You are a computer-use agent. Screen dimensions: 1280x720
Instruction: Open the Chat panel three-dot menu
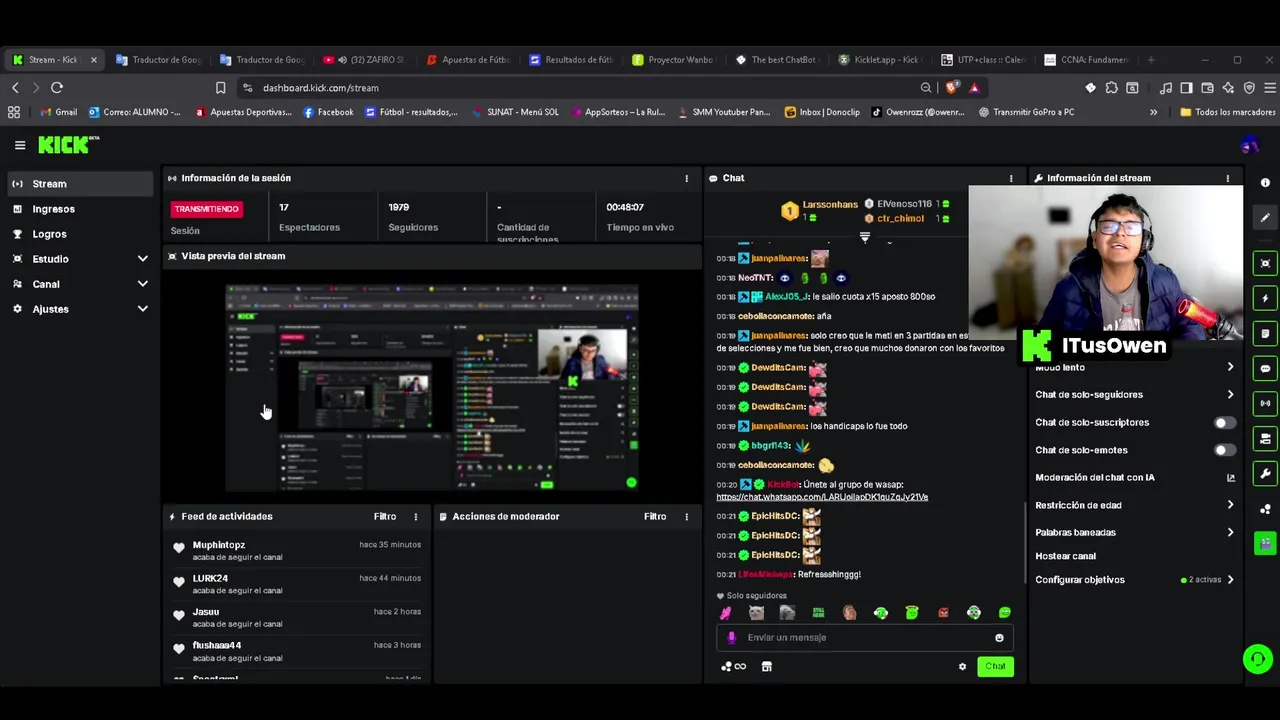pos(1011,178)
